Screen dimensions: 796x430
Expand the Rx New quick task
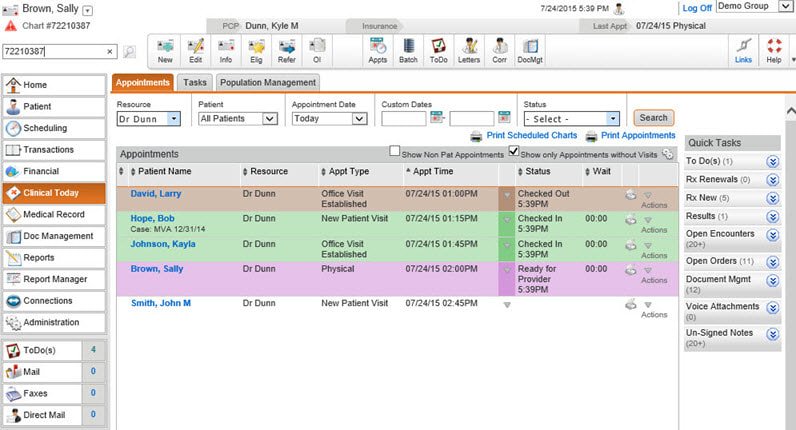[x=773, y=198]
